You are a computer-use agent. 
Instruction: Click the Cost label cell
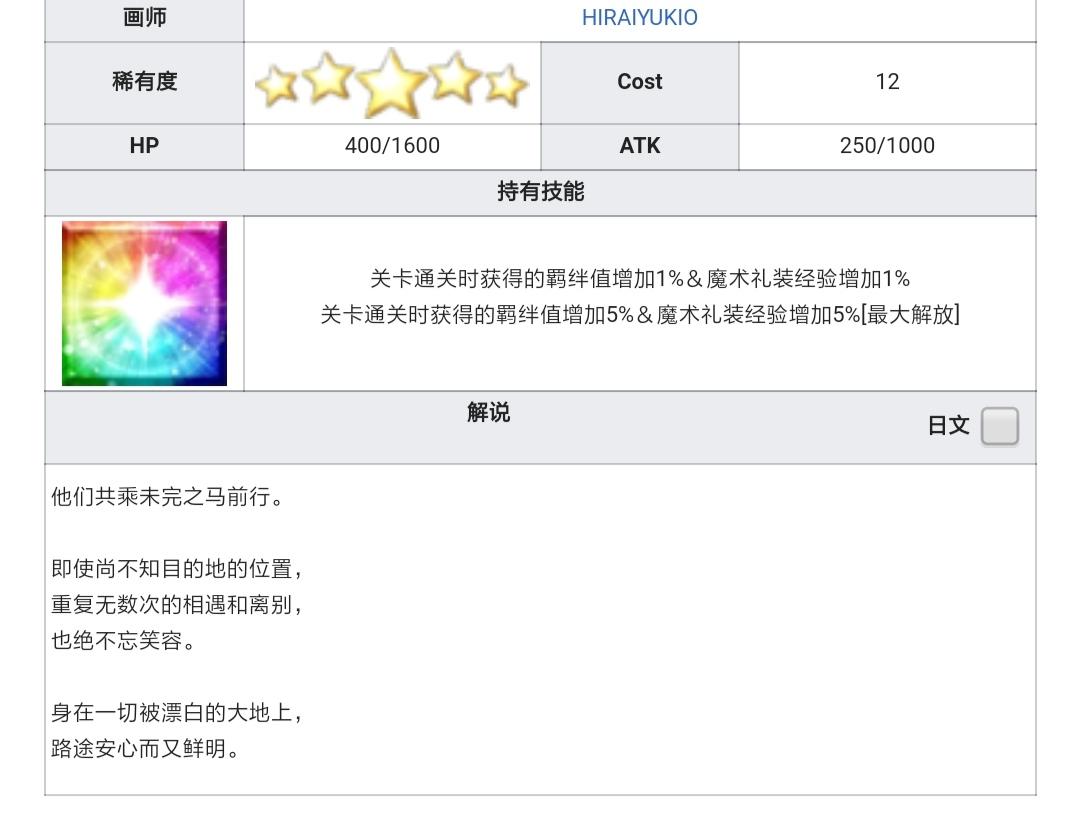[639, 83]
